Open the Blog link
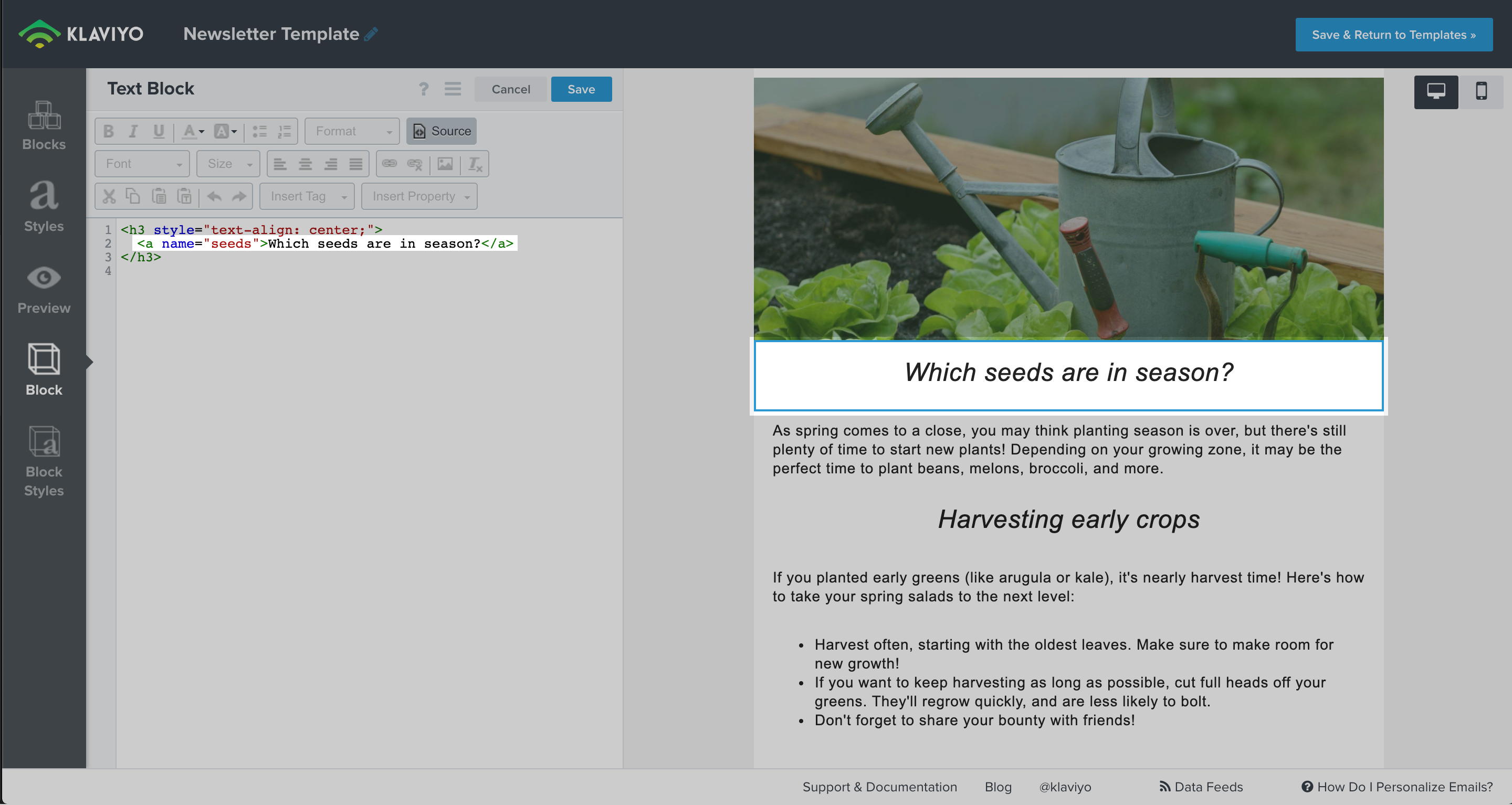This screenshot has height=805, width=1512. 998,787
